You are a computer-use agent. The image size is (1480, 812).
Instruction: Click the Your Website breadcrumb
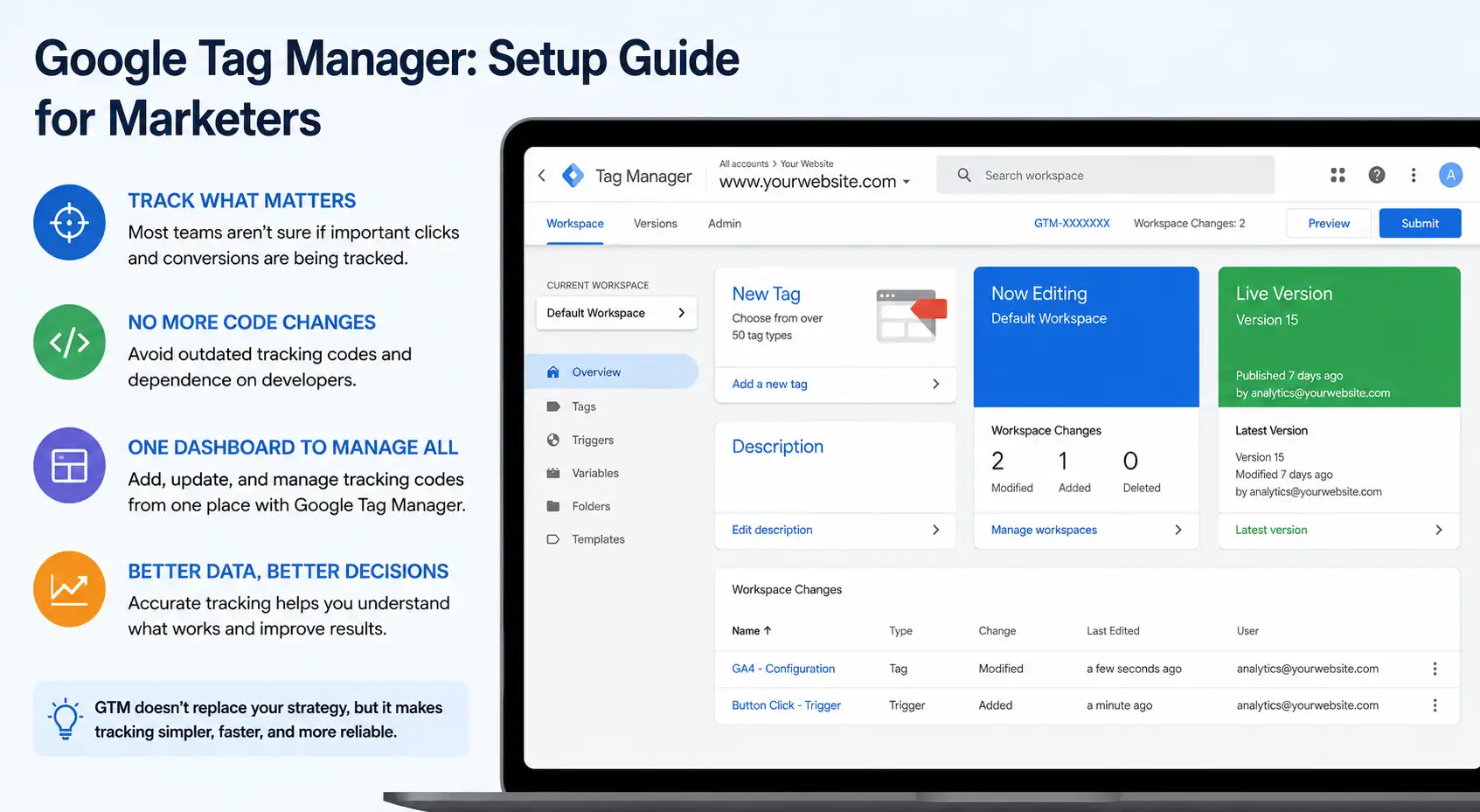pyautogui.click(x=807, y=163)
